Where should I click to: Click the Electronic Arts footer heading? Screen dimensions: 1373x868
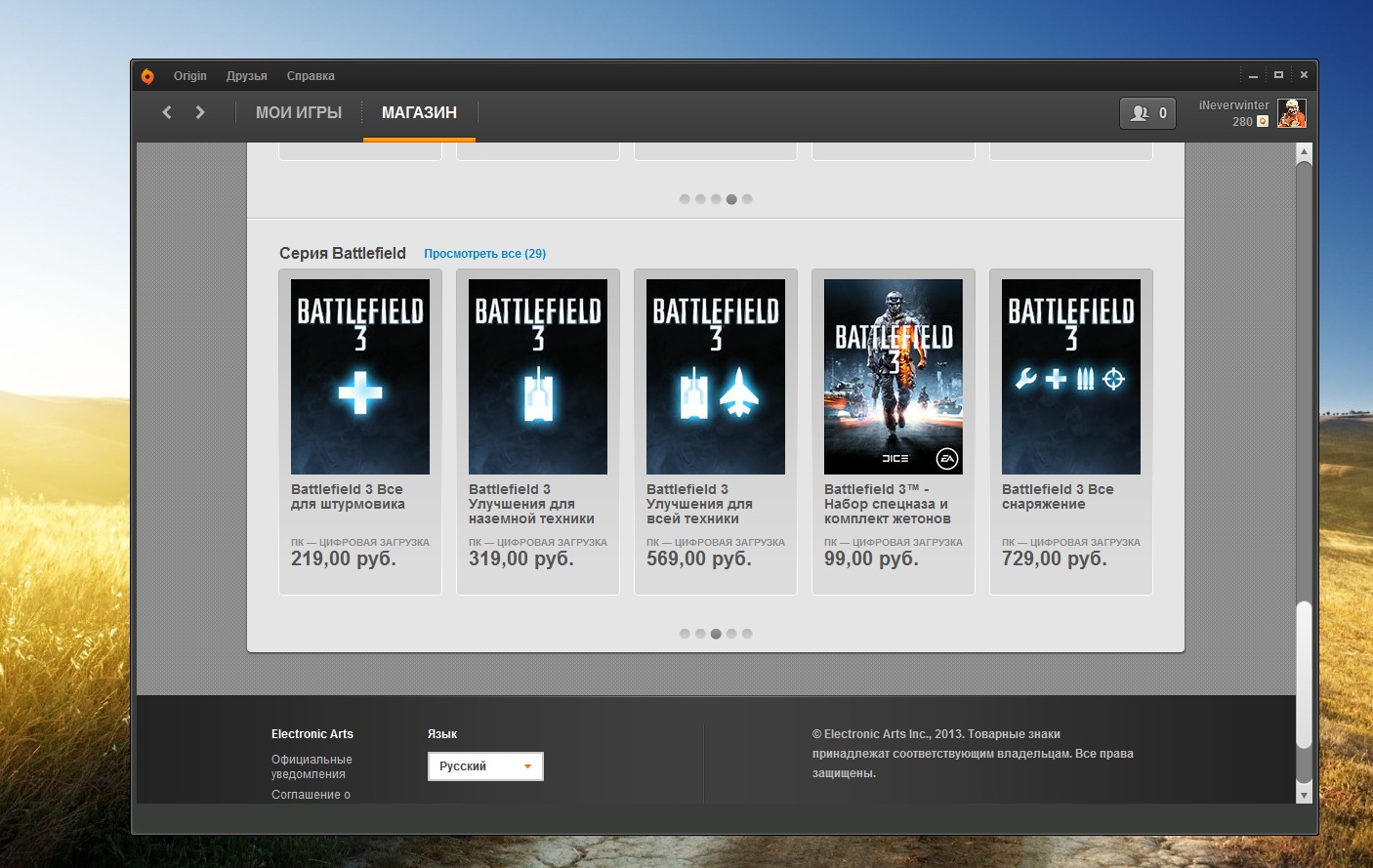click(312, 734)
